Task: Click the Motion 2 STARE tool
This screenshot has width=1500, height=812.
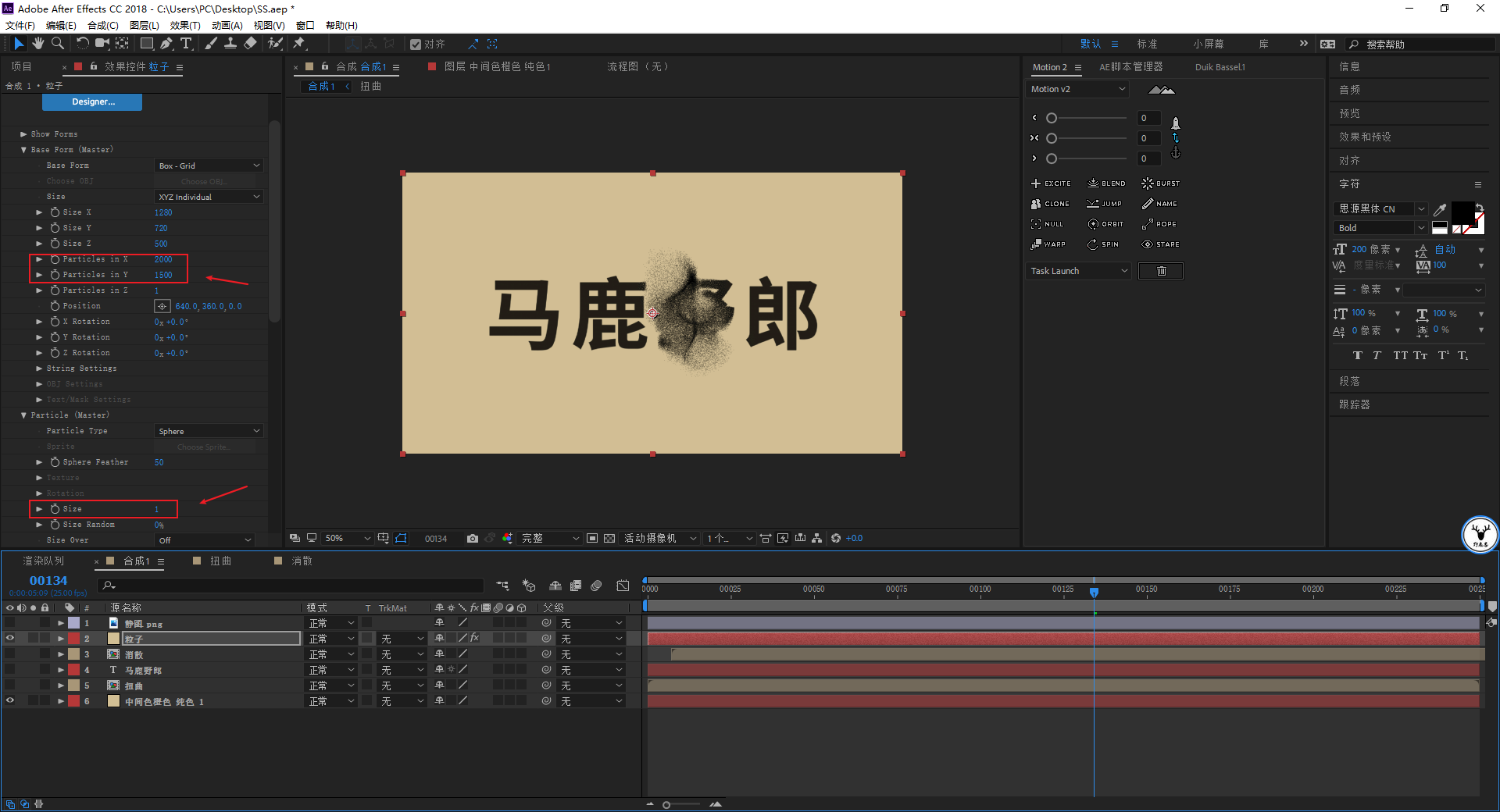Action: (x=1161, y=244)
